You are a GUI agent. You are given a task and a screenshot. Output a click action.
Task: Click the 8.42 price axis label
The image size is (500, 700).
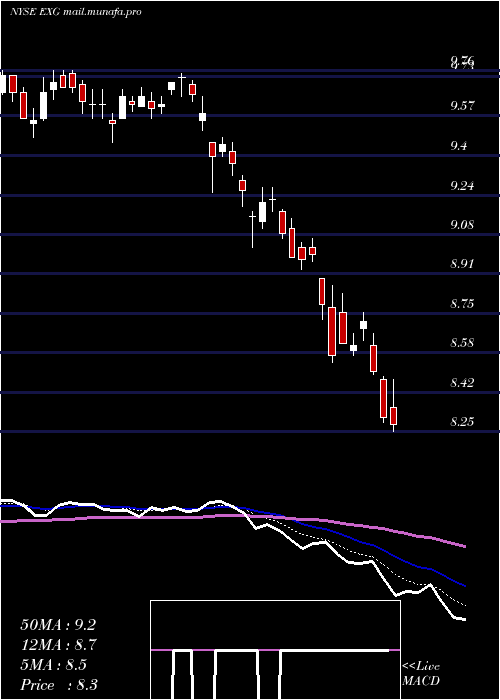point(462,383)
